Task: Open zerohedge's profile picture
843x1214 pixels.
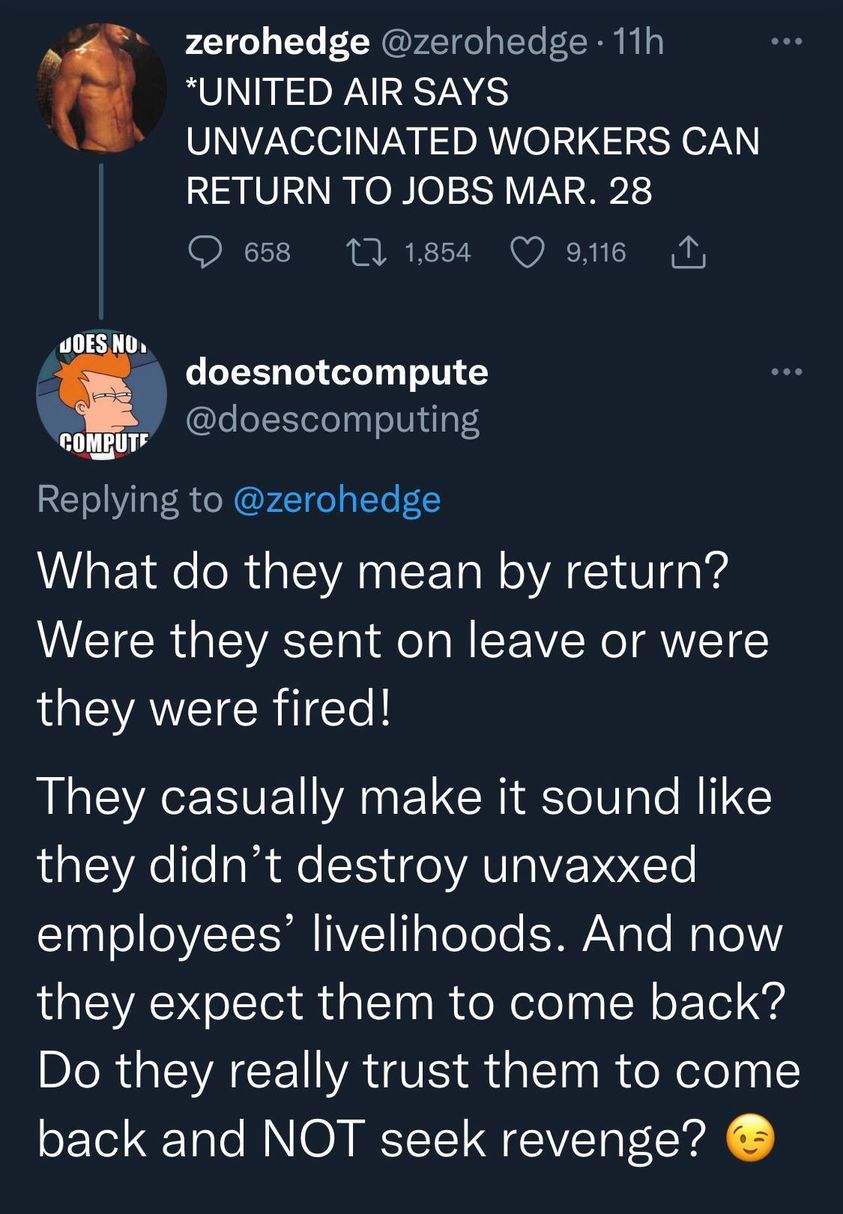Action: [x=100, y=89]
